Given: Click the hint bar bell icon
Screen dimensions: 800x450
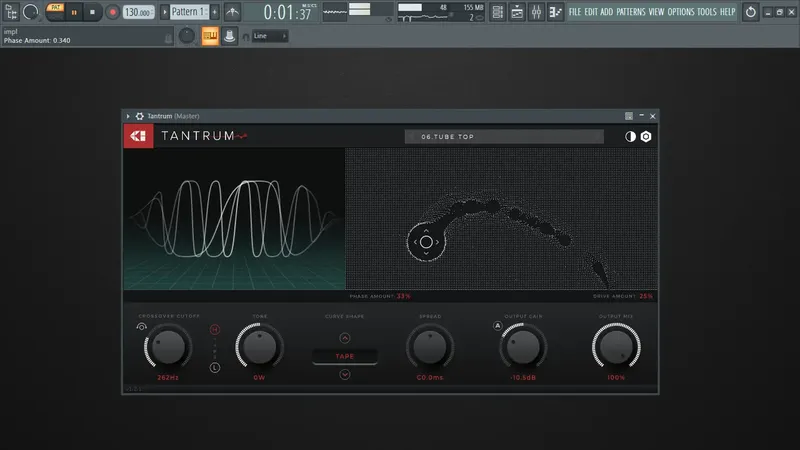Looking at the screenshot, I should pos(168,38).
